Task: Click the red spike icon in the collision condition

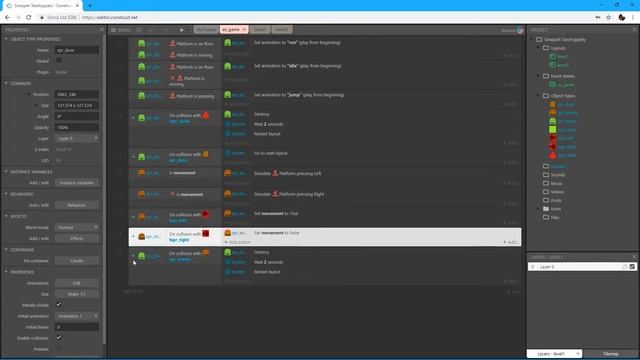Action: pos(206,115)
